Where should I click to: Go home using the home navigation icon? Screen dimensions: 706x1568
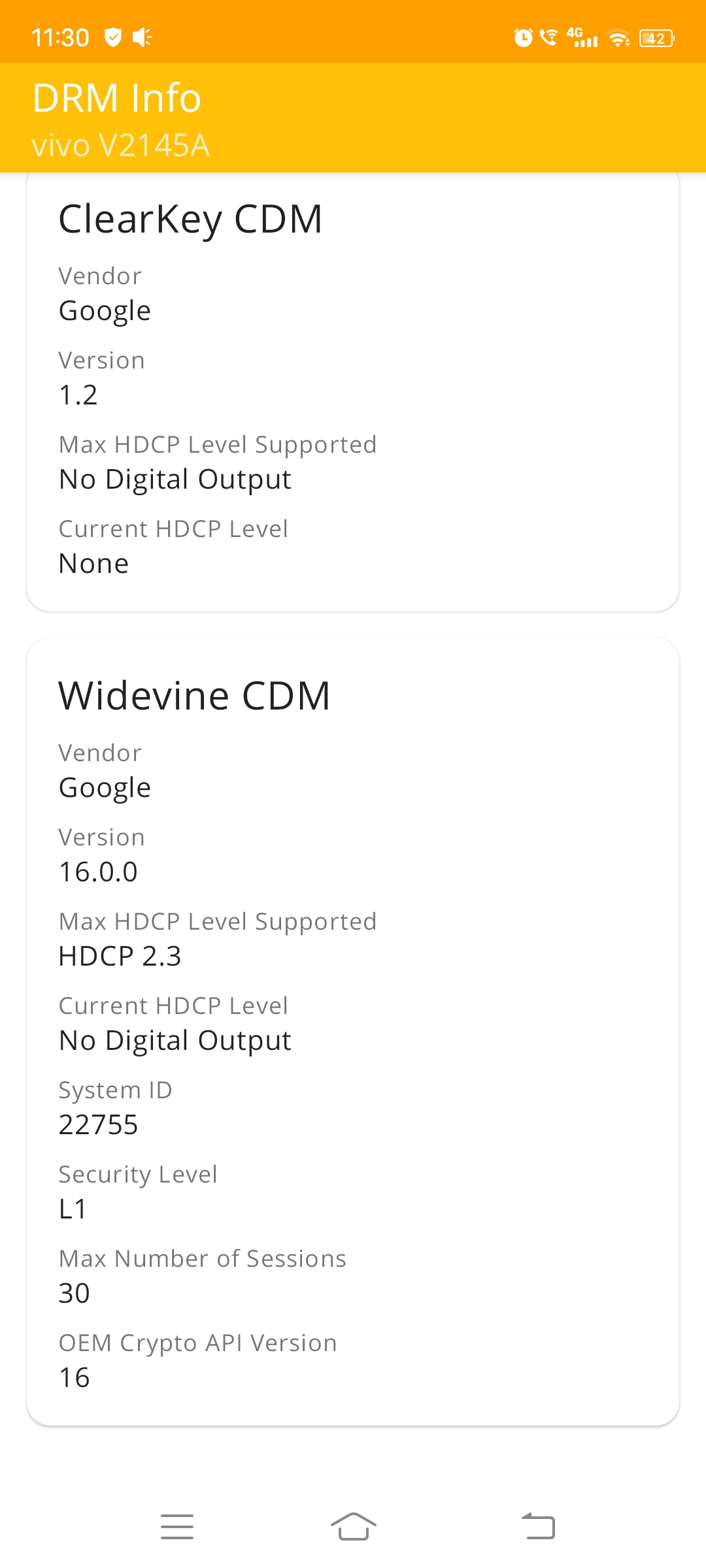[353, 1526]
